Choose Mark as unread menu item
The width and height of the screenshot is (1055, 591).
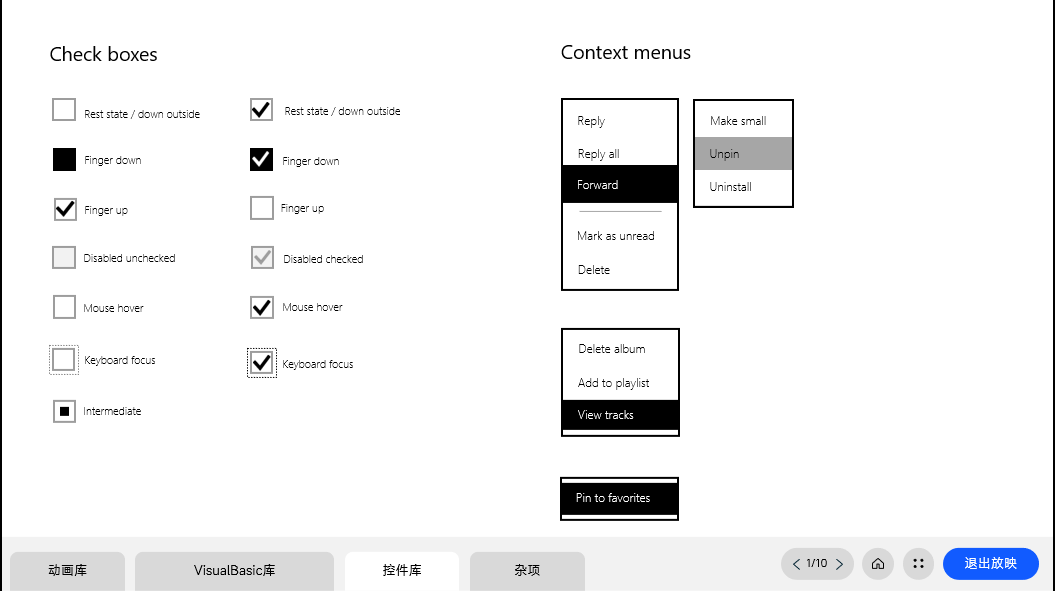pos(616,236)
